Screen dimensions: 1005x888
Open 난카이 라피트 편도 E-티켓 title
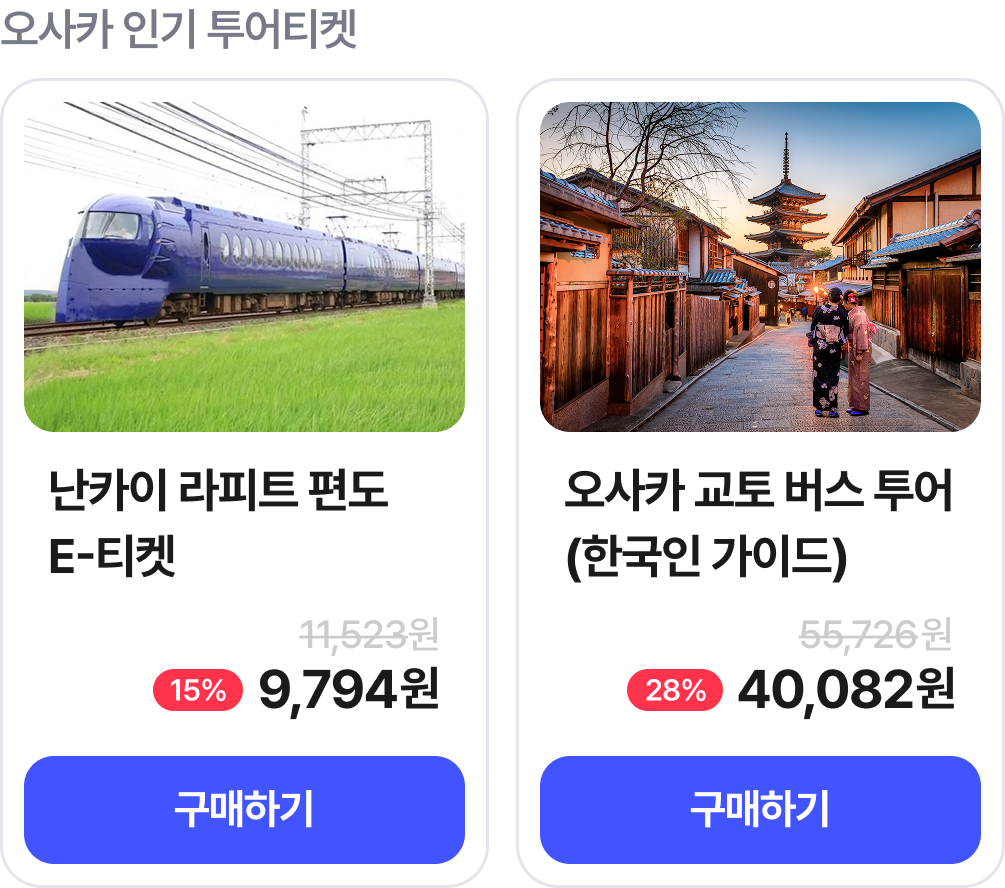pos(218,524)
